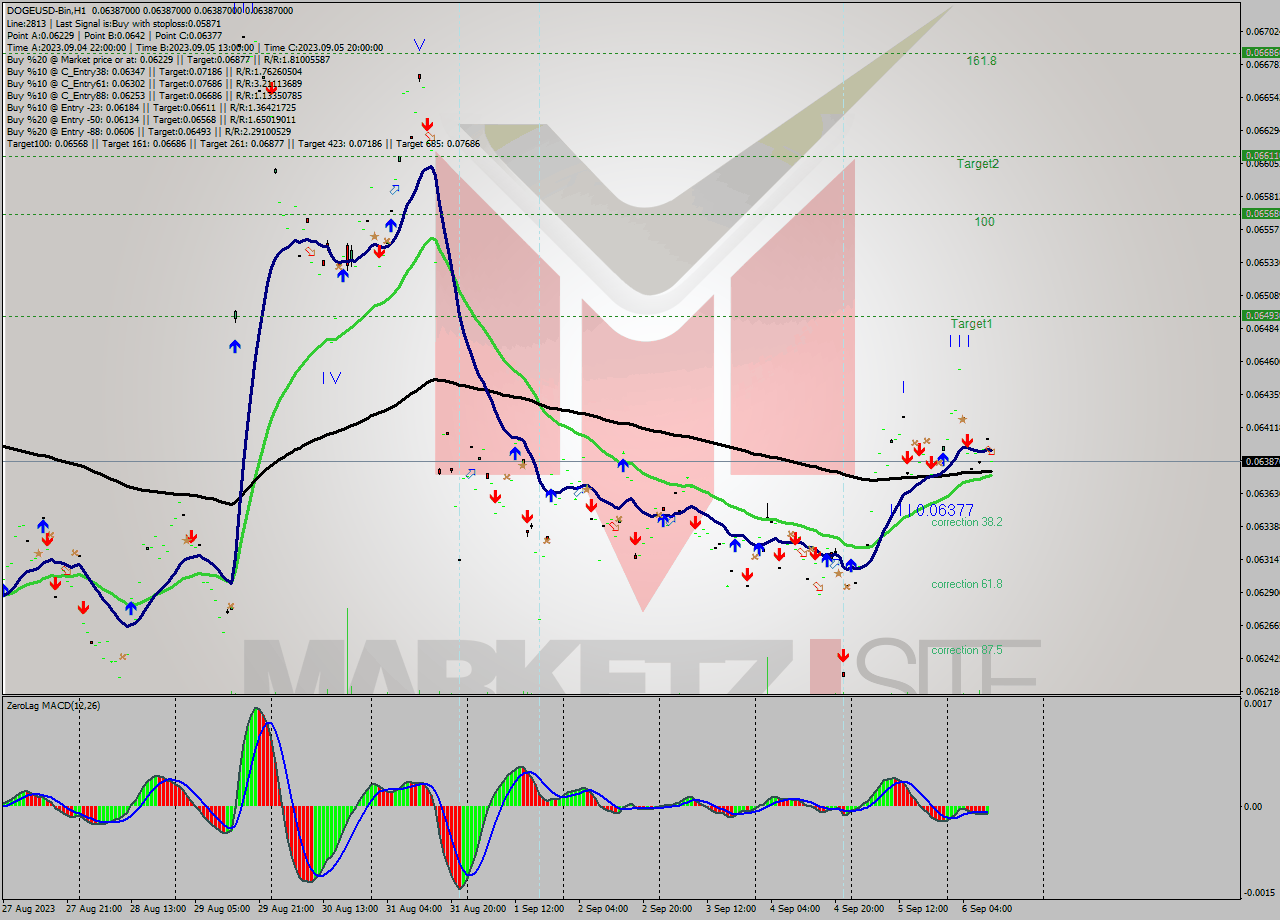
Task: Click the green 0.06493 price tag
Action: 1260,315
